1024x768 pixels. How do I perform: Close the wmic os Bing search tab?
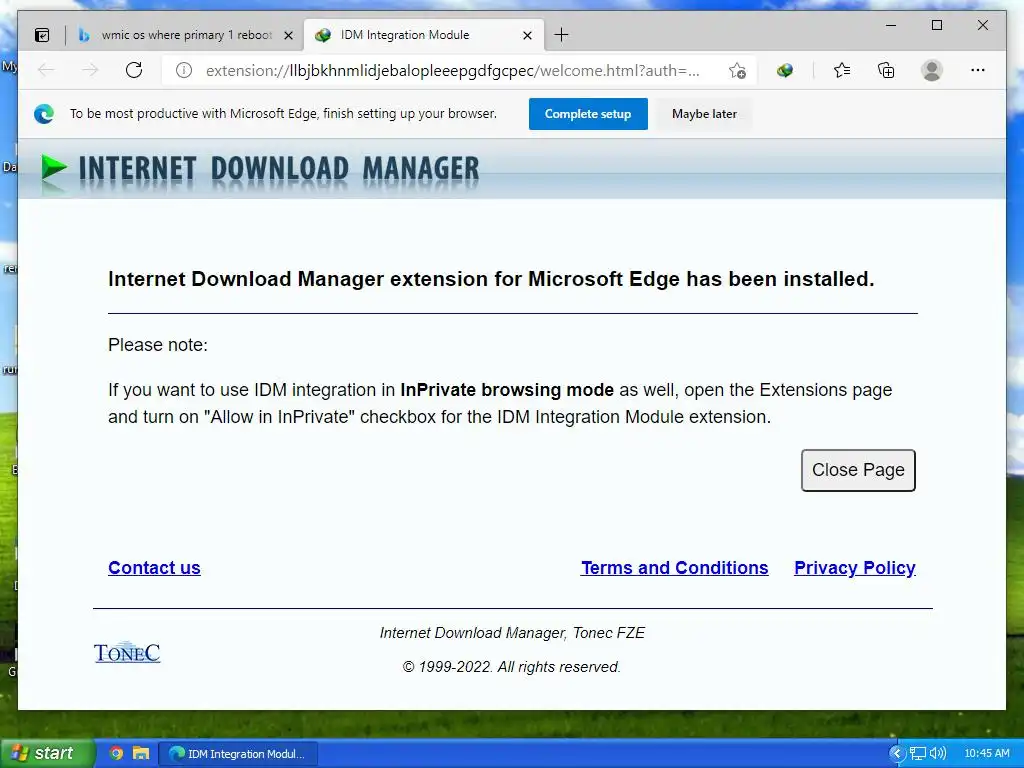pos(288,35)
